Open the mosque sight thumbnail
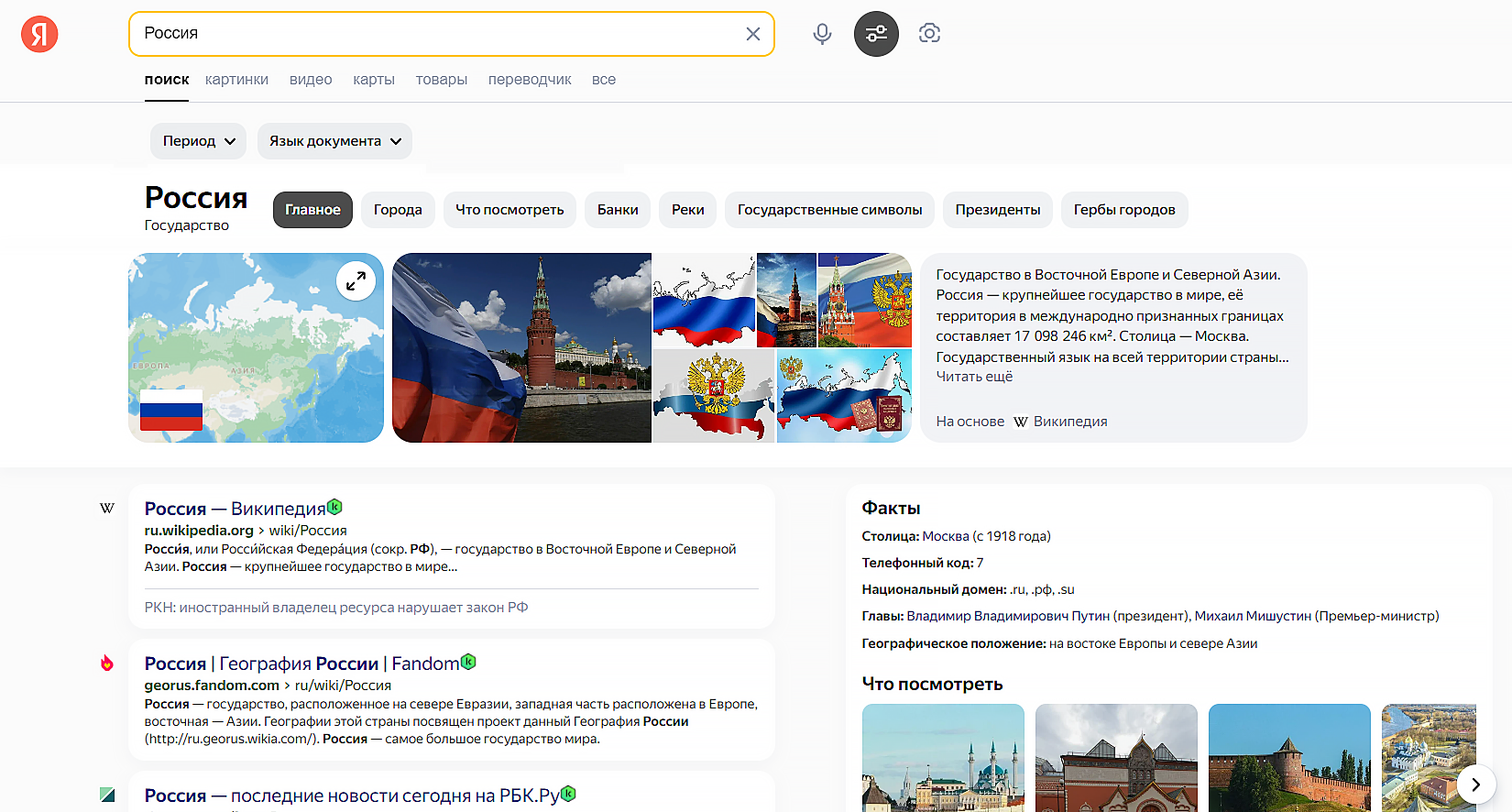The height and width of the screenshot is (812, 1512). pos(943,758)
